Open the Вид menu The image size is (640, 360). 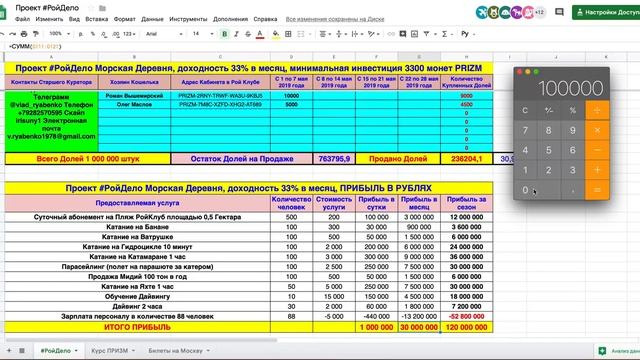74,19
